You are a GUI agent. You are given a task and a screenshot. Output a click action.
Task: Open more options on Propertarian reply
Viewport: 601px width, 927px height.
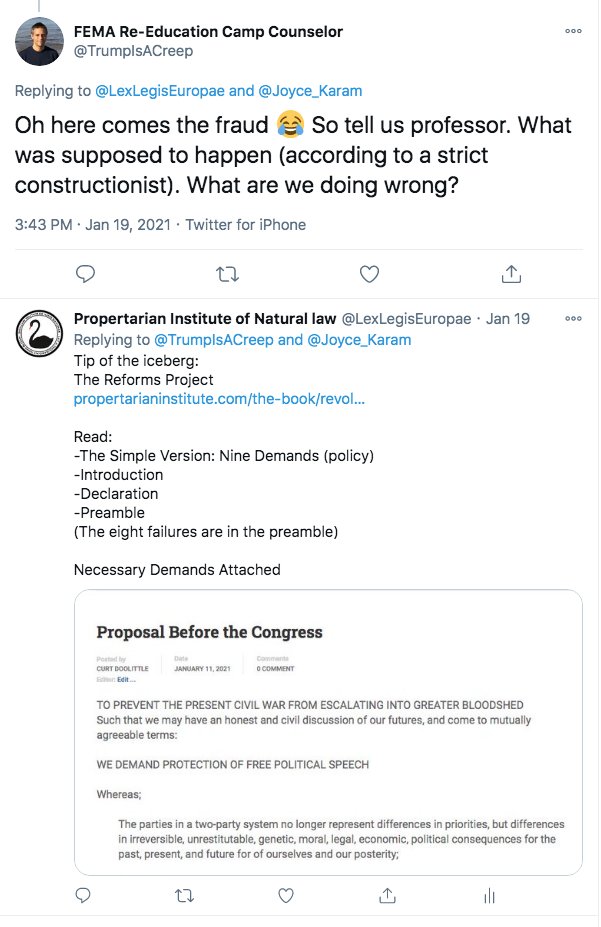click(573, 319)
